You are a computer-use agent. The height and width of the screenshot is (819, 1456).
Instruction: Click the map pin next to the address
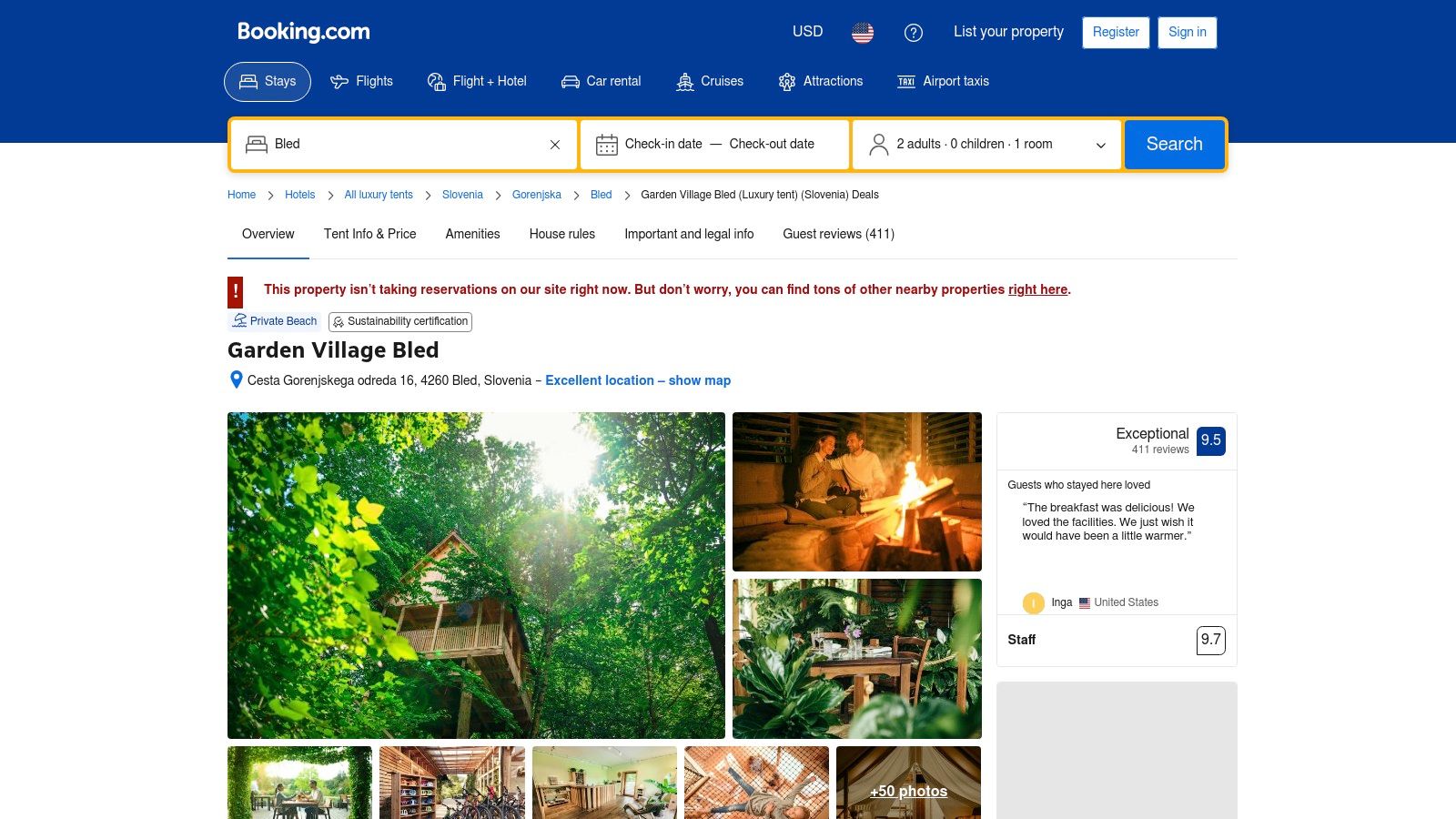[236, 380]
